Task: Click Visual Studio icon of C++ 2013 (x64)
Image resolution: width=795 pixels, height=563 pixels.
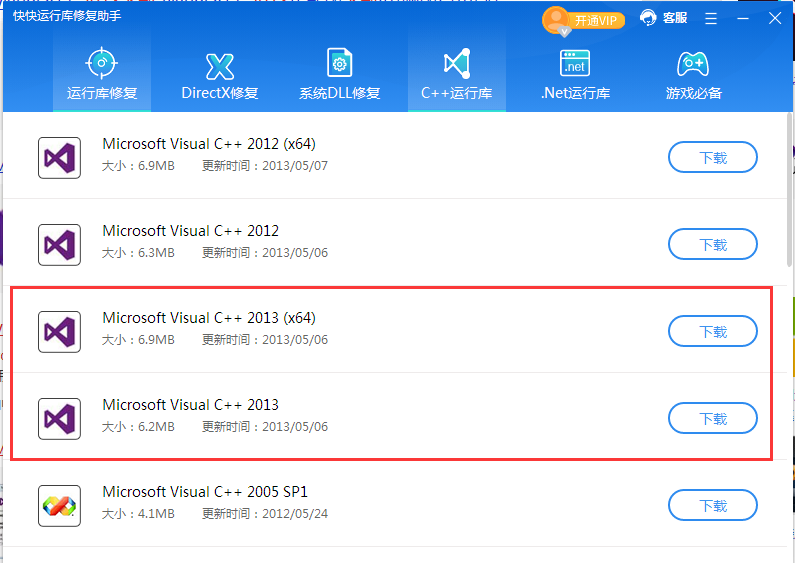Action: click(59, 332)
